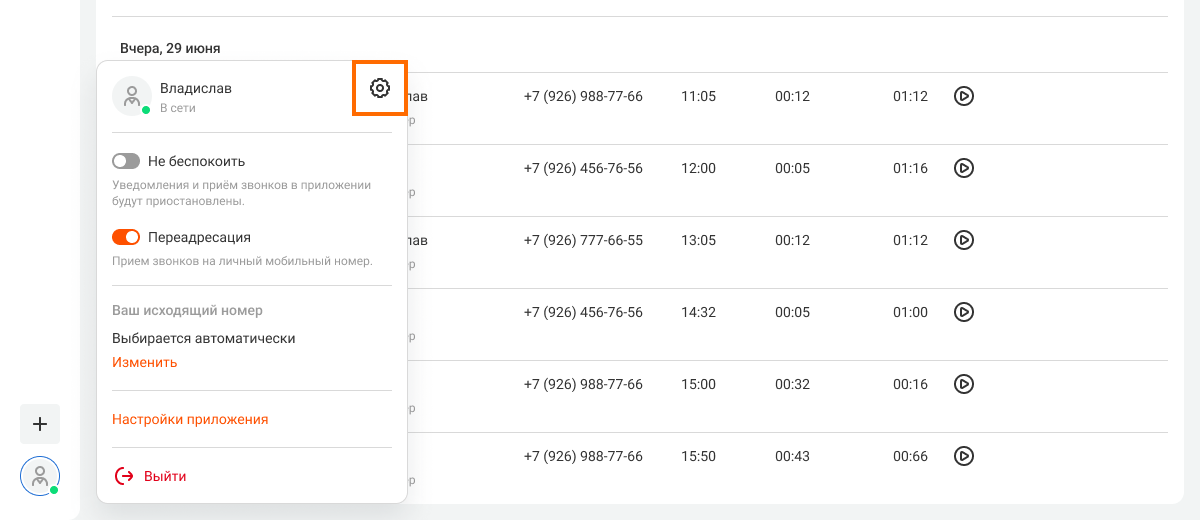The width and height of the screenshot is (1200, 520).
Task: Click user avatar at sidebar bottom
Action: tap(40, 476)
